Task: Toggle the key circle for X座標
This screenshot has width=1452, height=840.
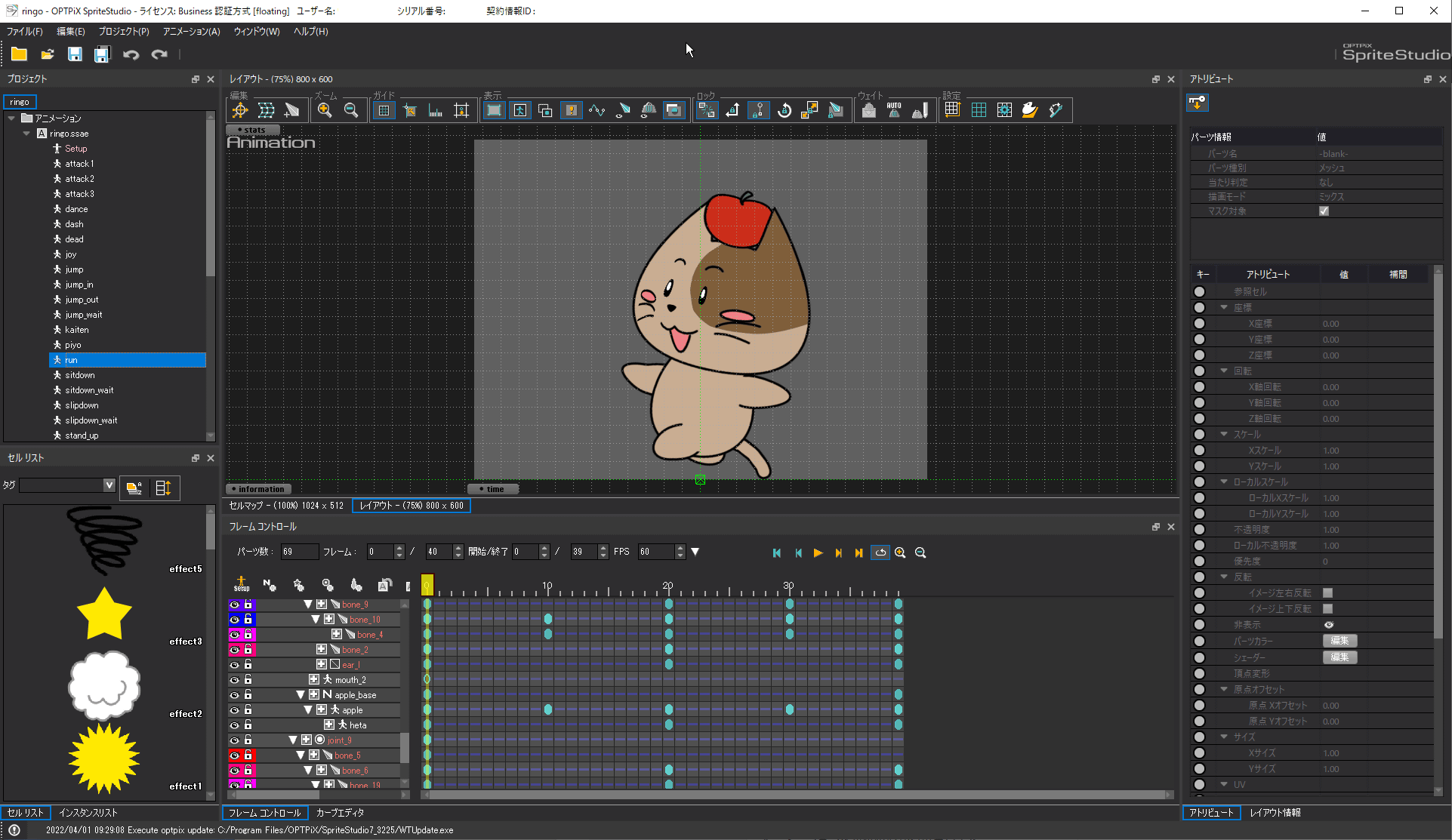Action: click(1199, 324)
